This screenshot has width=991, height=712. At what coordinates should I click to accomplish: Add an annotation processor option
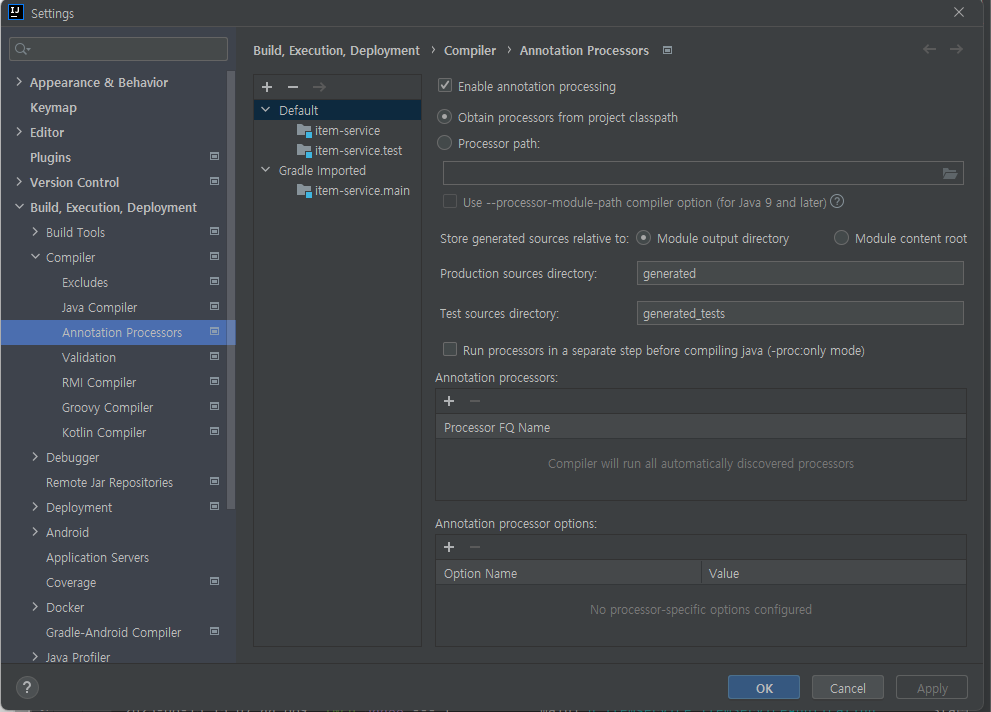coord(449,547)
